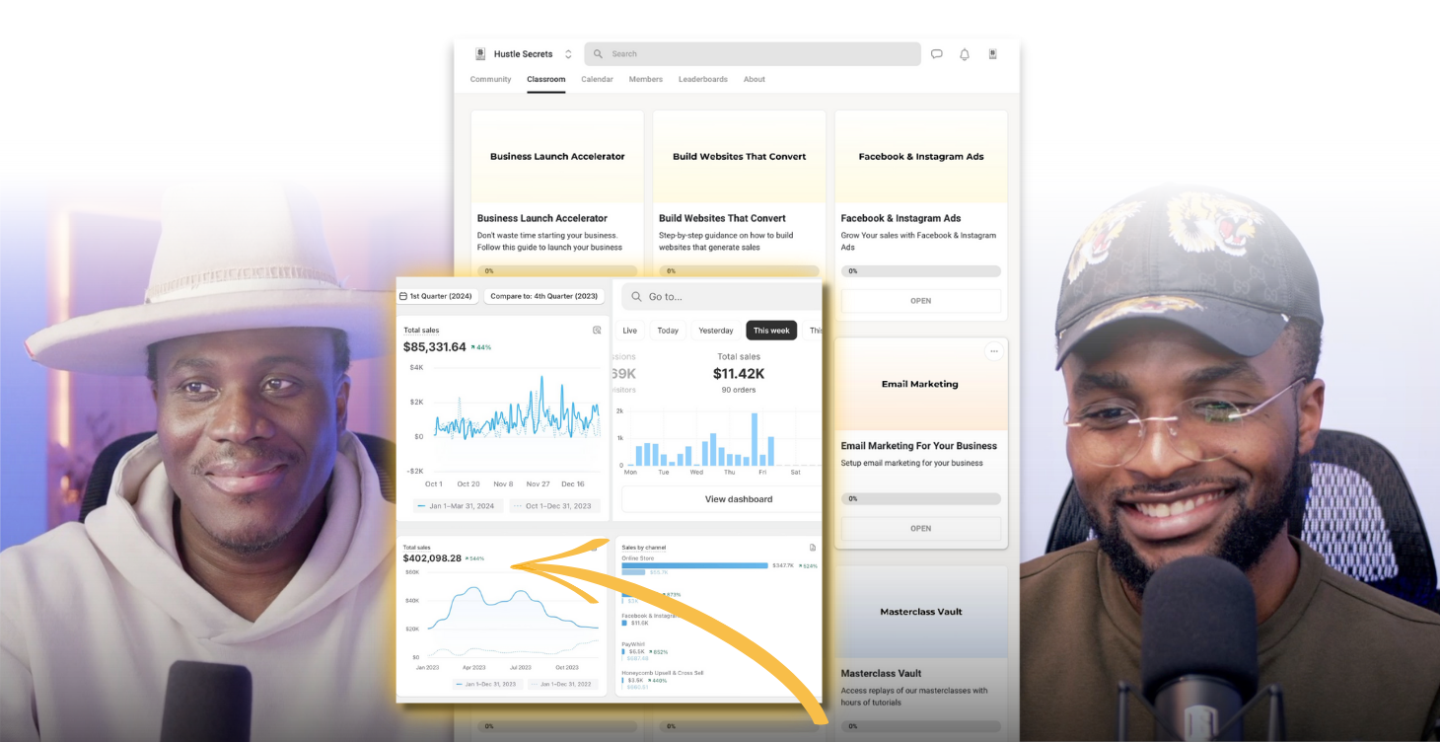Open the 1st Quarter (2024) date picker
This screenshot has width=1440, height=742.
pyautogui.click(x=437, y=296)
